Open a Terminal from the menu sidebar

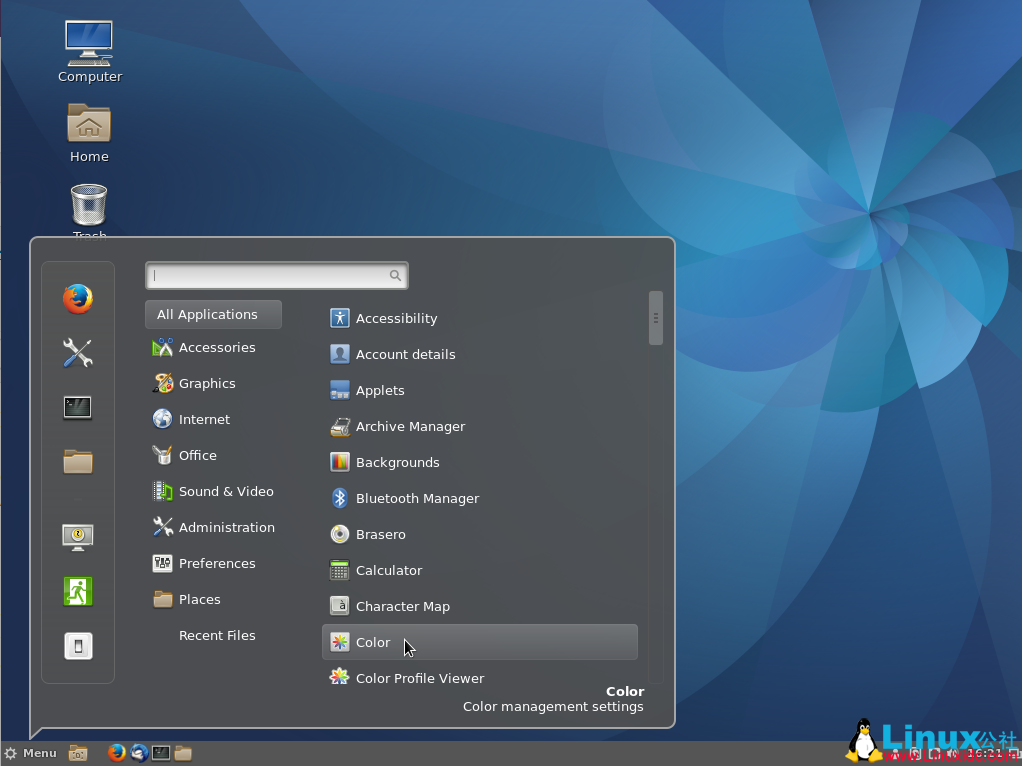point(78,408)
